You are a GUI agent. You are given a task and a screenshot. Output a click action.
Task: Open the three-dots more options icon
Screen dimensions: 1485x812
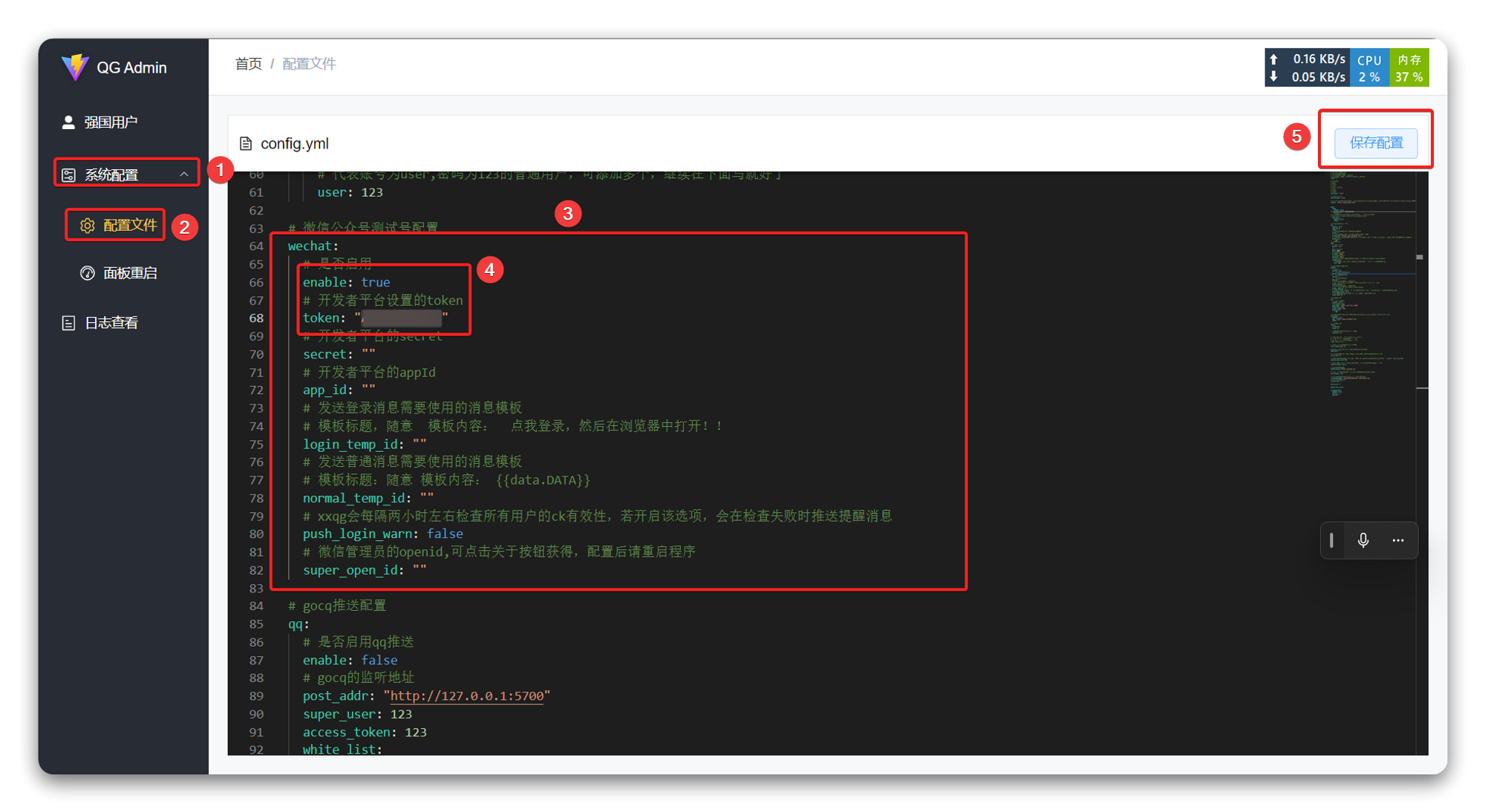point(1398,540)
